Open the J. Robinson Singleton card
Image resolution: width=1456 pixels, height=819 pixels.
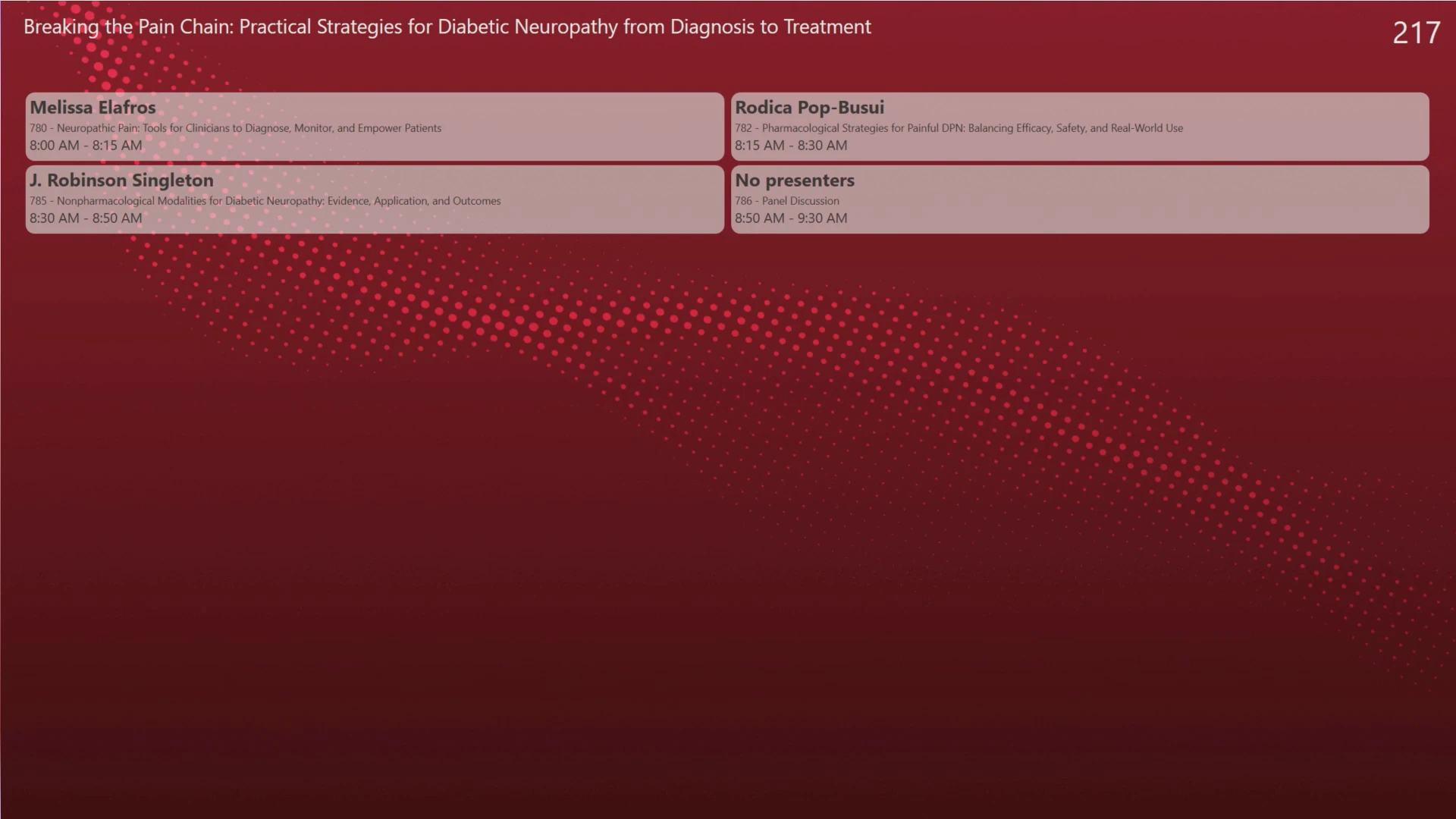(x=375, y=199)
